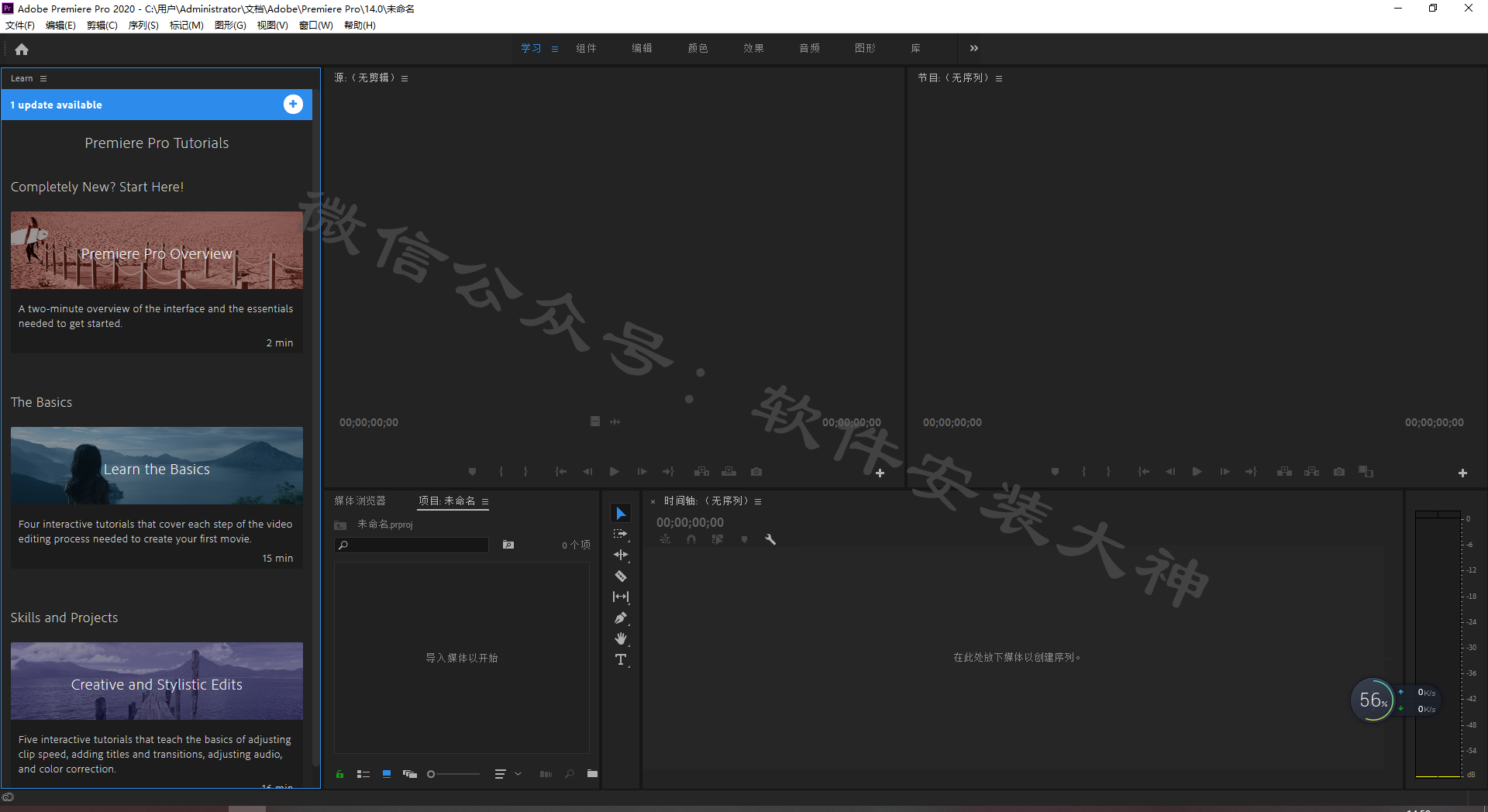Open Timeline panel menu
The image size is (1488, 812).
pyautogui.click(x=758, y=501)
